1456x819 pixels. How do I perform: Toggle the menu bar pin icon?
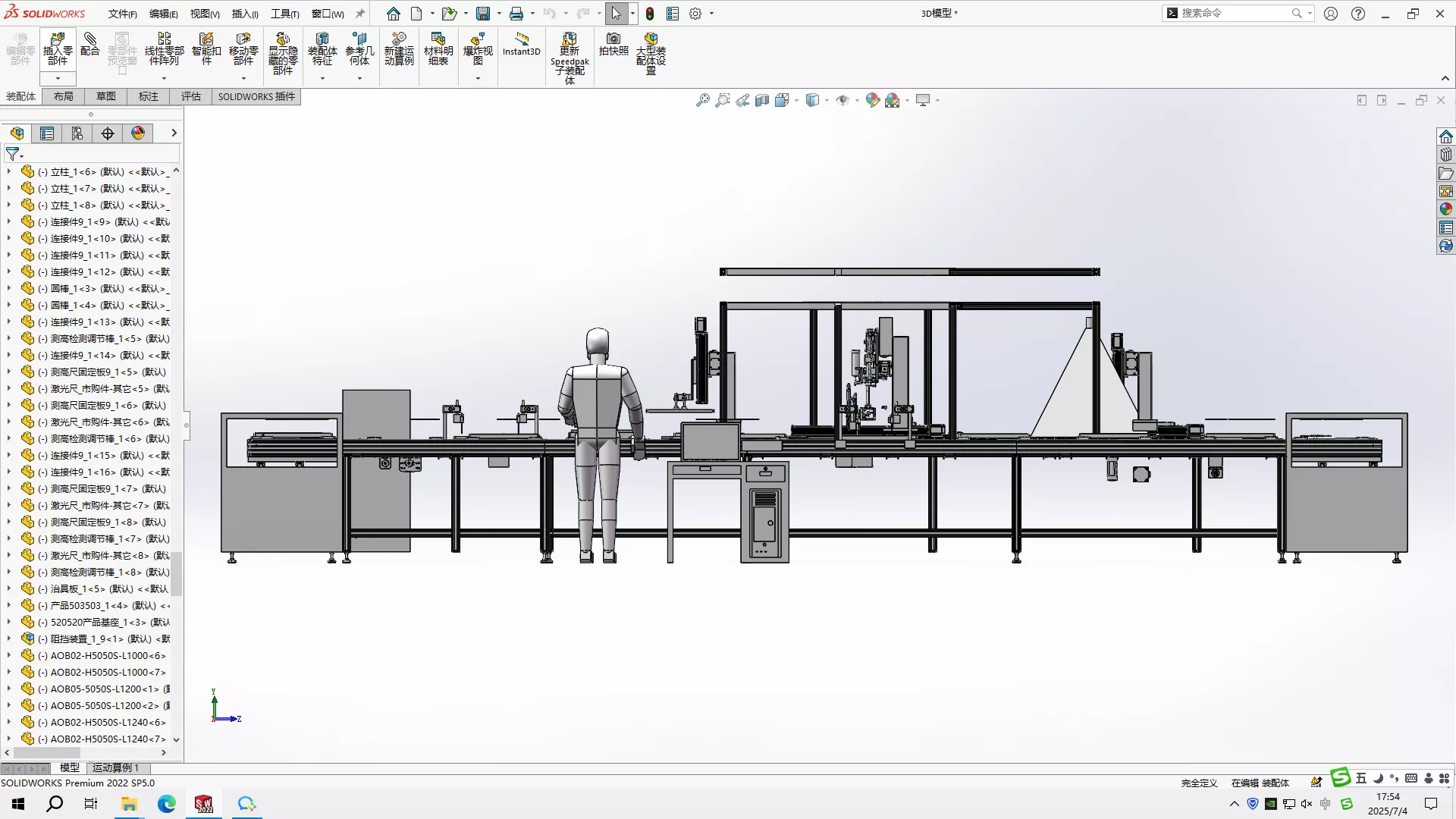360,14
